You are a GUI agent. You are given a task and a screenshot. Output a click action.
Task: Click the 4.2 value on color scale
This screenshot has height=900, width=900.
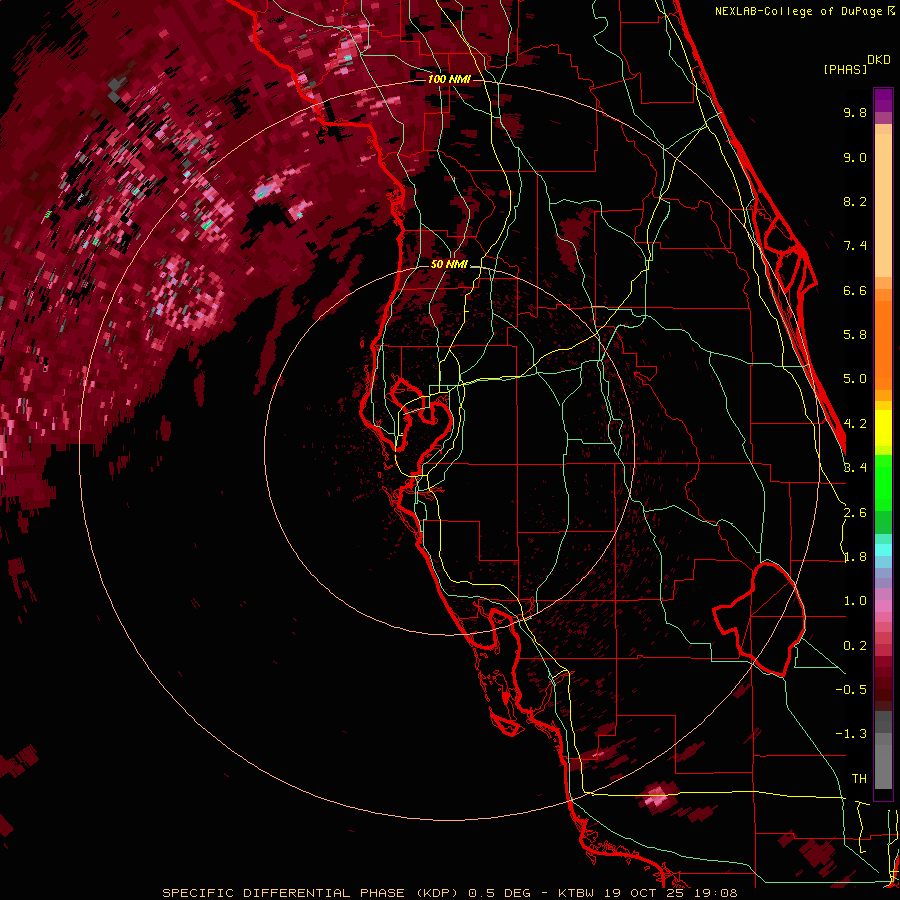click(x=855, y=424)
